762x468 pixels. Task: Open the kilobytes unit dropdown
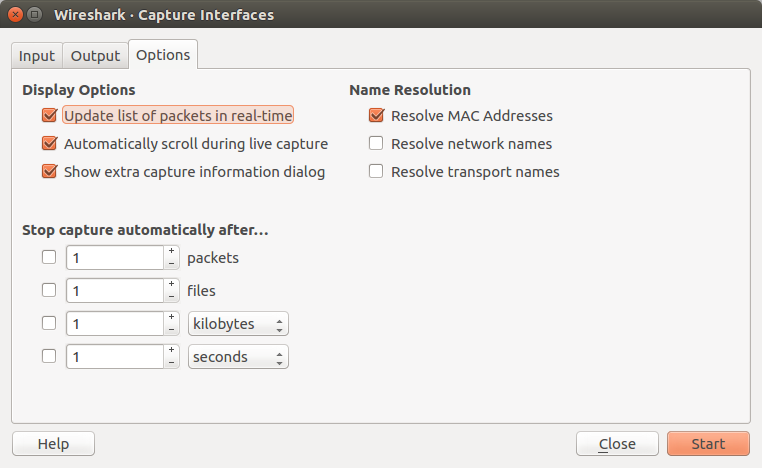(238, 324)
